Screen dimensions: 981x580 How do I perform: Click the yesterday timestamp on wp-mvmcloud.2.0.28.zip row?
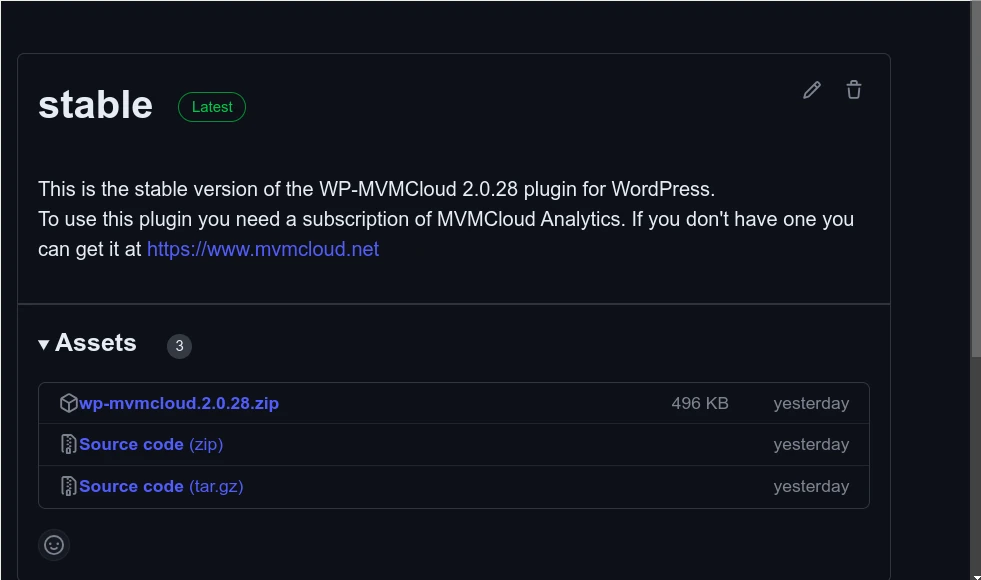tap(811, 403)
